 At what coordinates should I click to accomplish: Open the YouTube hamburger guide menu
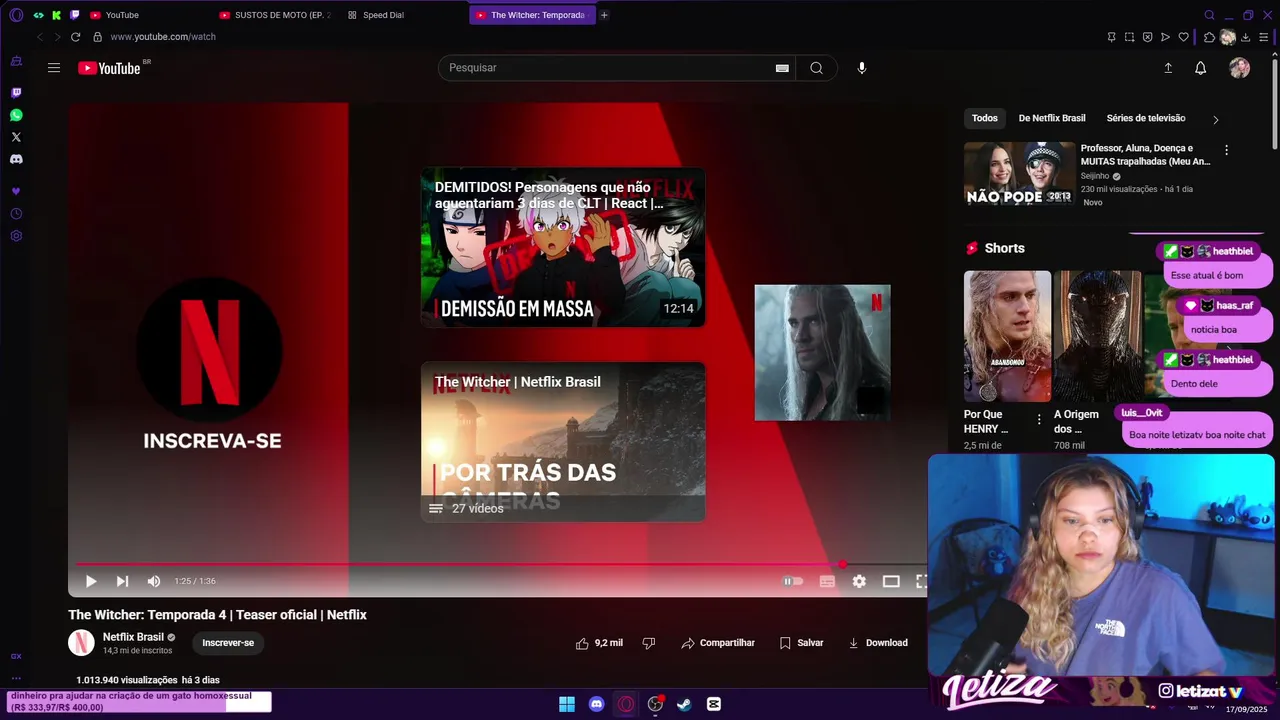[54, 68]
